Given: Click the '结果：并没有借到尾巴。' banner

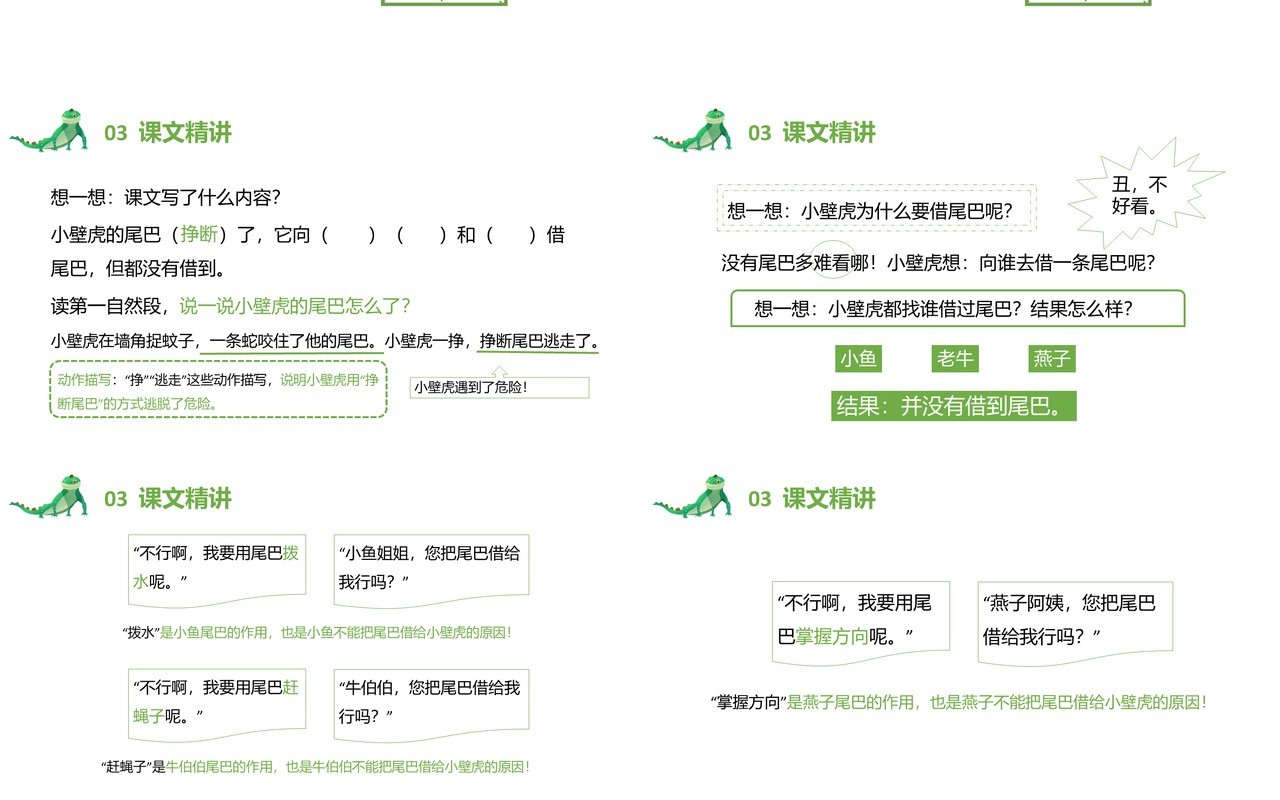Looking at the screenshot, I should click(x=954, y=406).
